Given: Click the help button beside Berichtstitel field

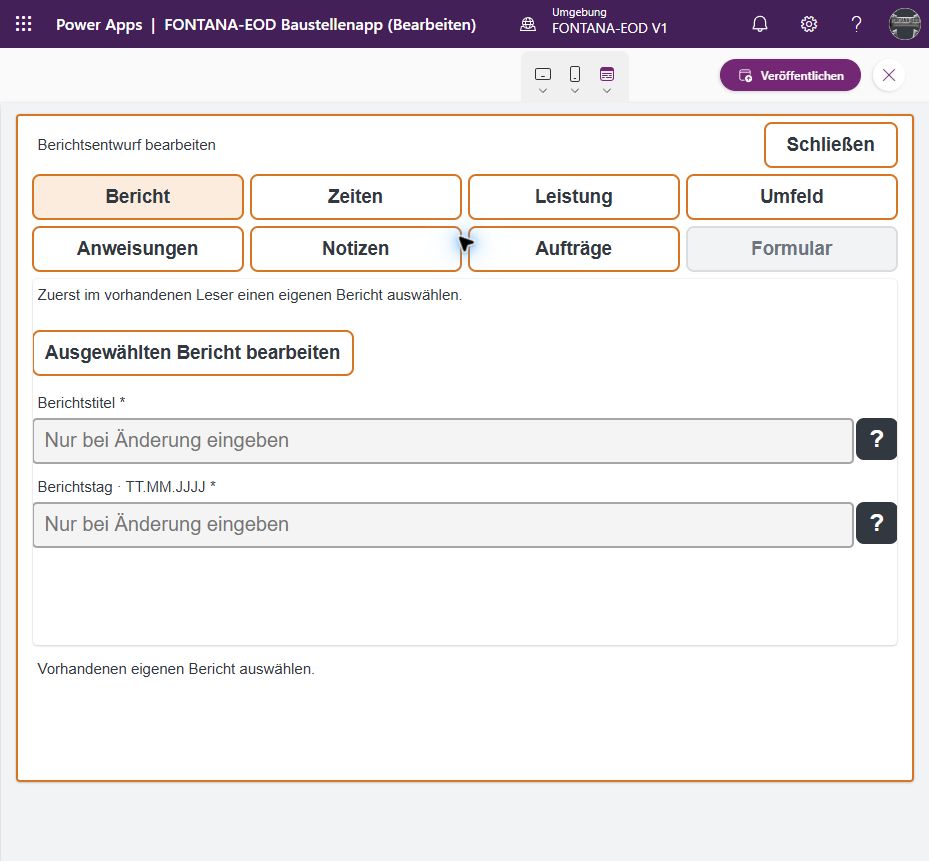Looking at the screenshot, I should (x=876, y=439).
